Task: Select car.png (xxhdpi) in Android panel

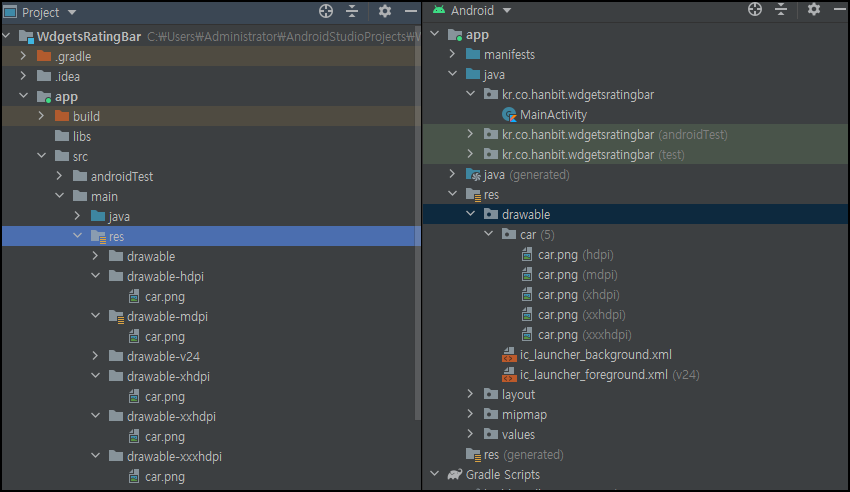Action: point(582,315)
